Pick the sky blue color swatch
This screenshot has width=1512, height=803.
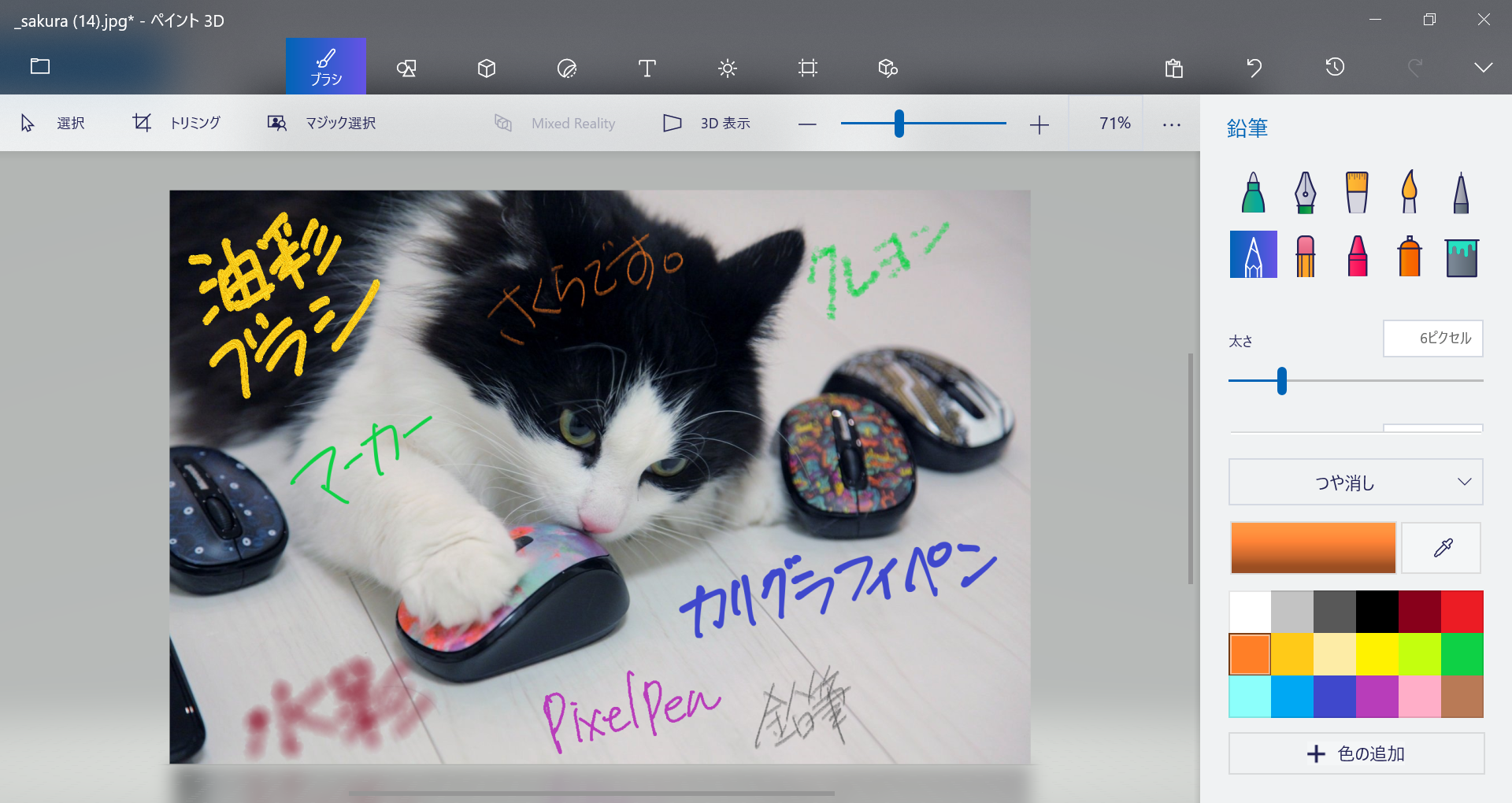(x=1292, y=697)
